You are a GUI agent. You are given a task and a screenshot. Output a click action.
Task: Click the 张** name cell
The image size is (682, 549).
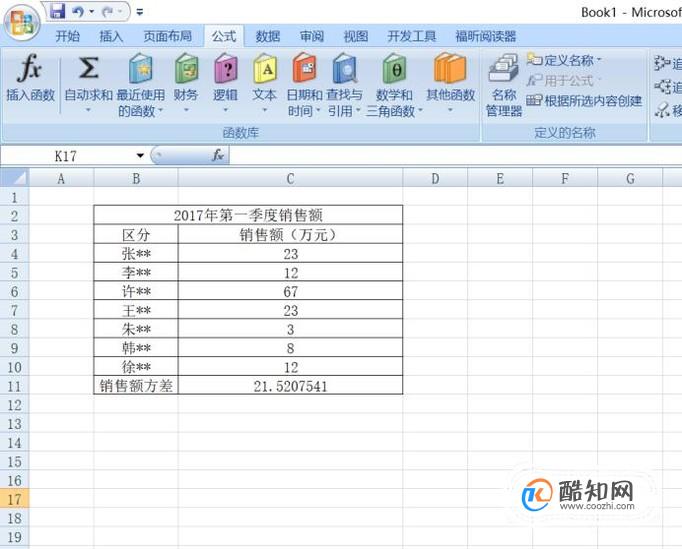click(136, 254)
